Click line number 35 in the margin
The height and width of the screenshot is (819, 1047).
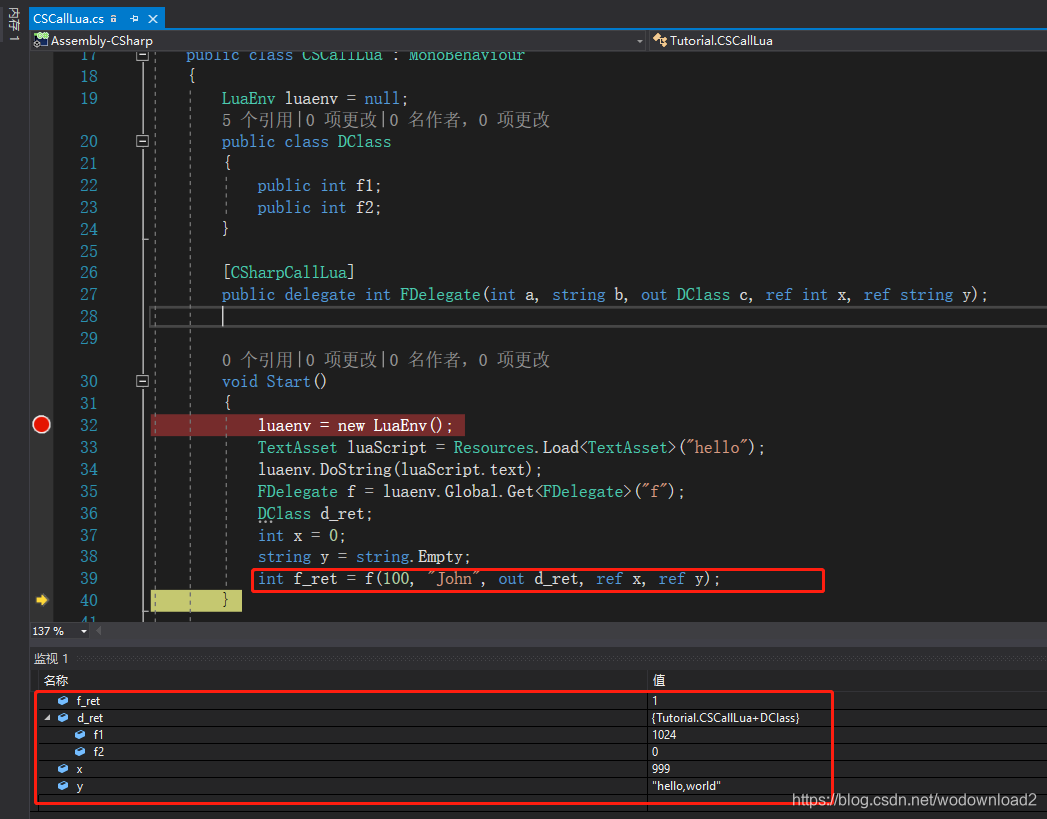pyautogui.click(x=89, y=491)
